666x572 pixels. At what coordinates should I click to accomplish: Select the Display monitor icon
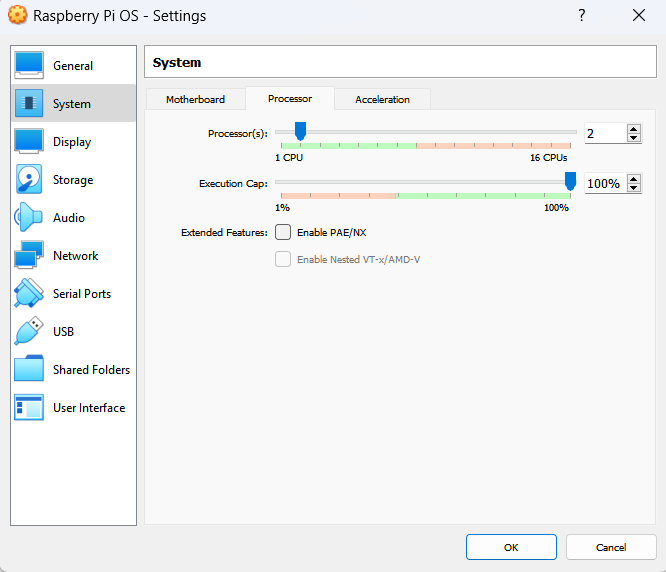coord(29,142)
